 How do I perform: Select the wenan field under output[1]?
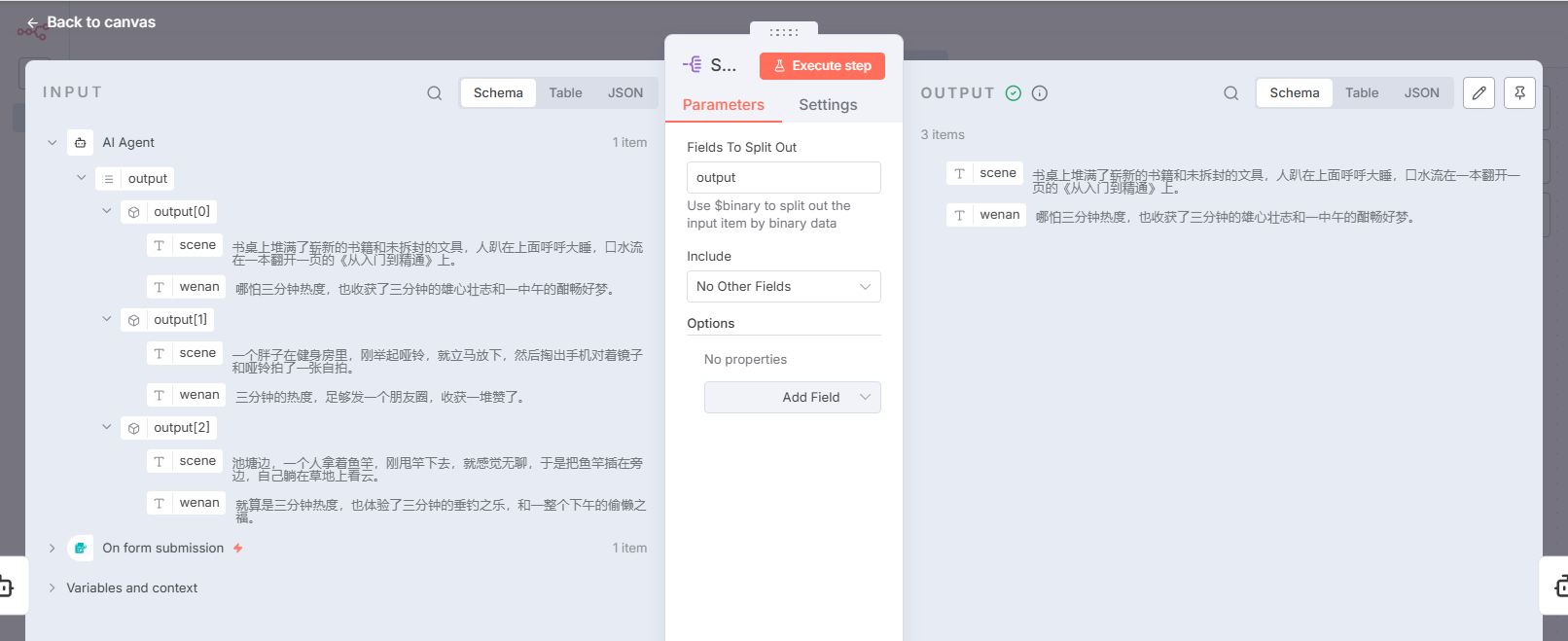[186, 395]
